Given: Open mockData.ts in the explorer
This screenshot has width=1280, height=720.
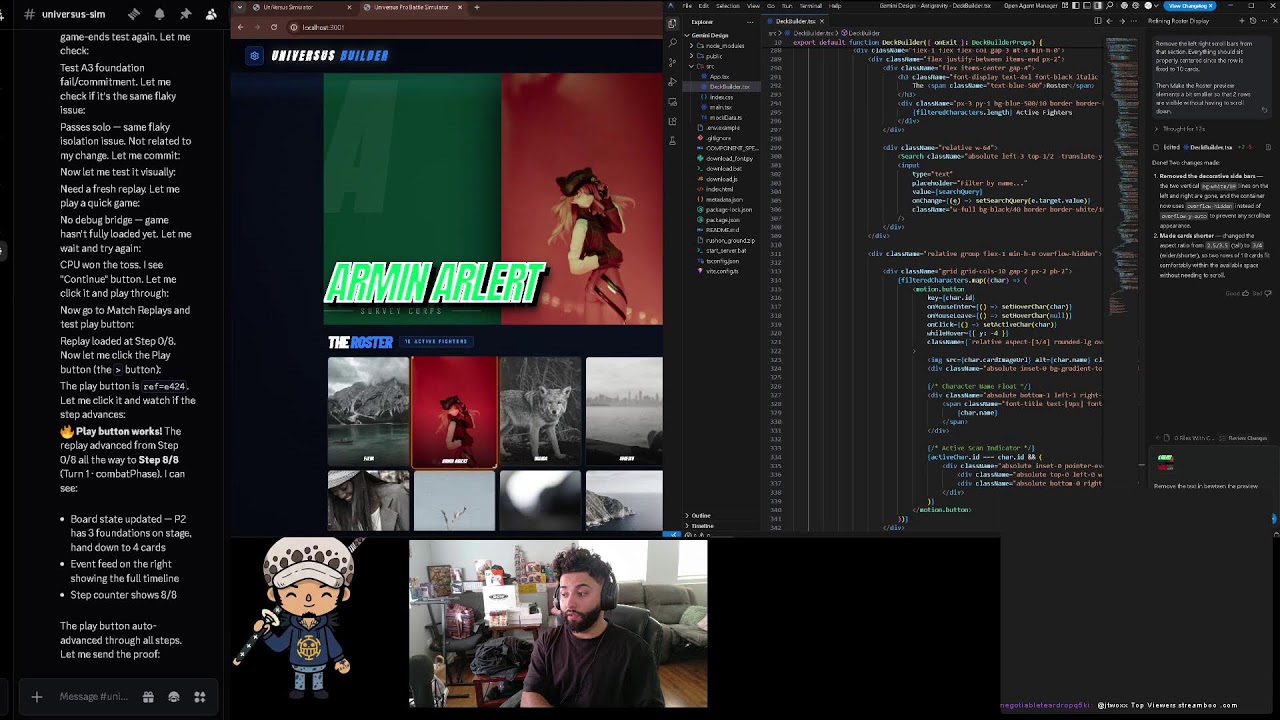Looking at the screenshot, I should 725,117.
